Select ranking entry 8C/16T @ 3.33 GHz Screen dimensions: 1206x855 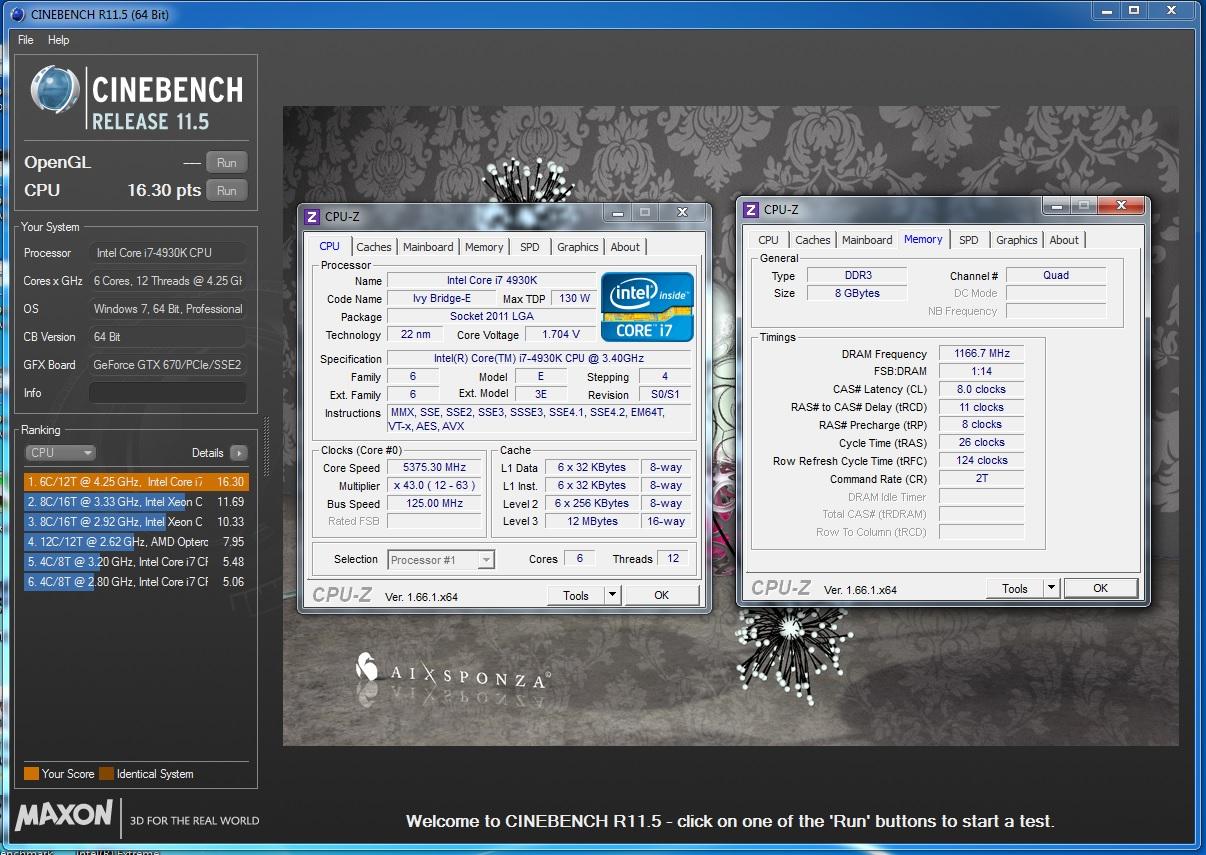tap(135, 502)
